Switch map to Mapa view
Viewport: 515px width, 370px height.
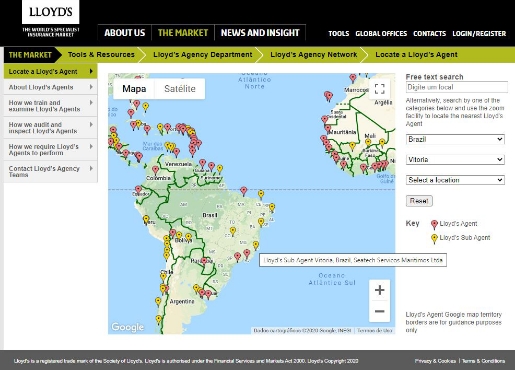coord(134,89)
